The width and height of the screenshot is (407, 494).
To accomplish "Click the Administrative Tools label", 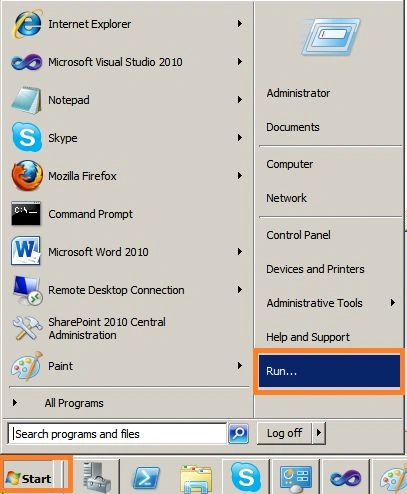I will 314,303.
